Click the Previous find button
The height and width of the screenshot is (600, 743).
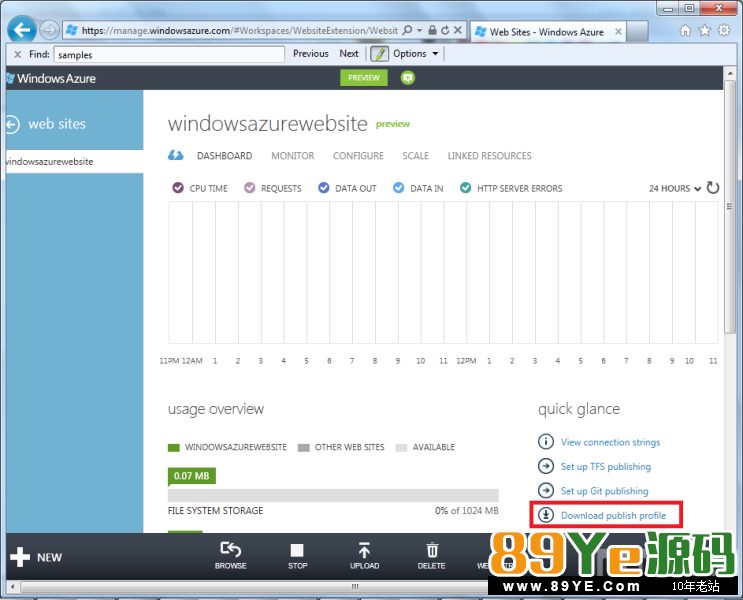click(310, 54)
